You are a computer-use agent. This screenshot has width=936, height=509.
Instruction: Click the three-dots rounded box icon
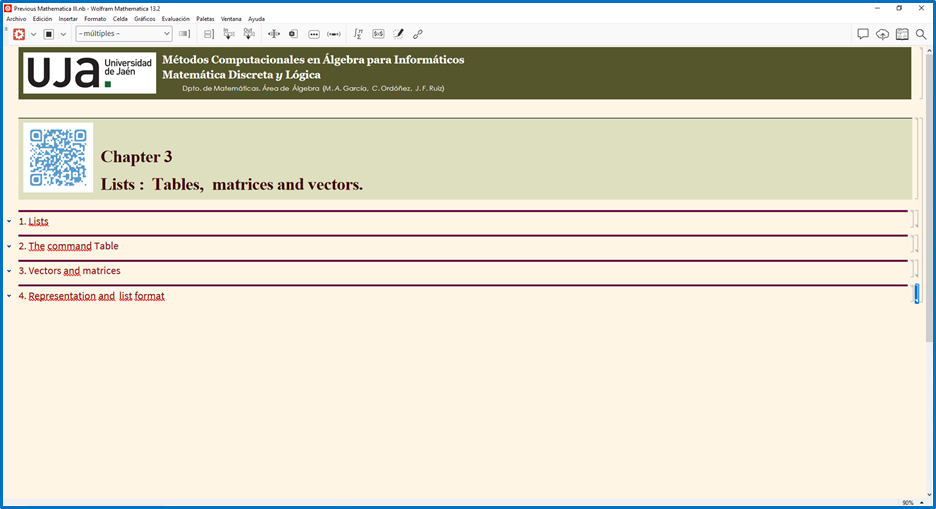click(314, 34)
